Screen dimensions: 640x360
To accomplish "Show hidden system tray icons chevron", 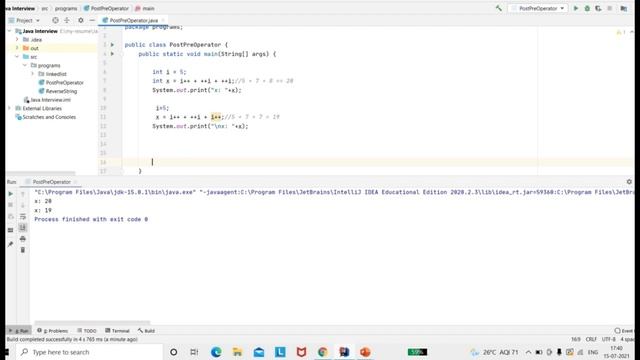I will [x=529, y=352].
